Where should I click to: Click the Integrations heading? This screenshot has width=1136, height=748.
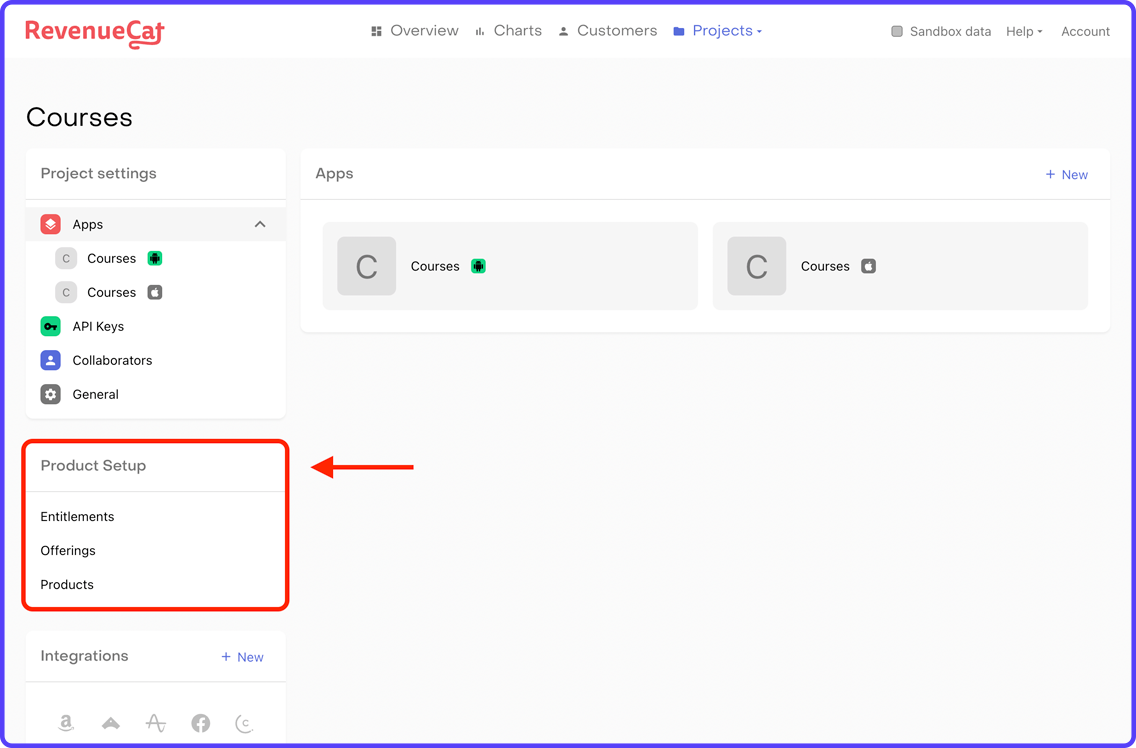pos(84,656)
